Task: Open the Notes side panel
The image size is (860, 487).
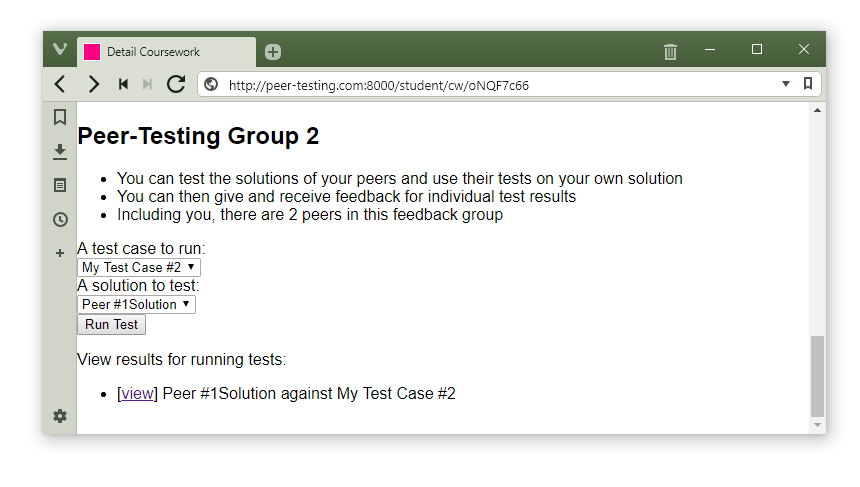Action: point(60,185)
